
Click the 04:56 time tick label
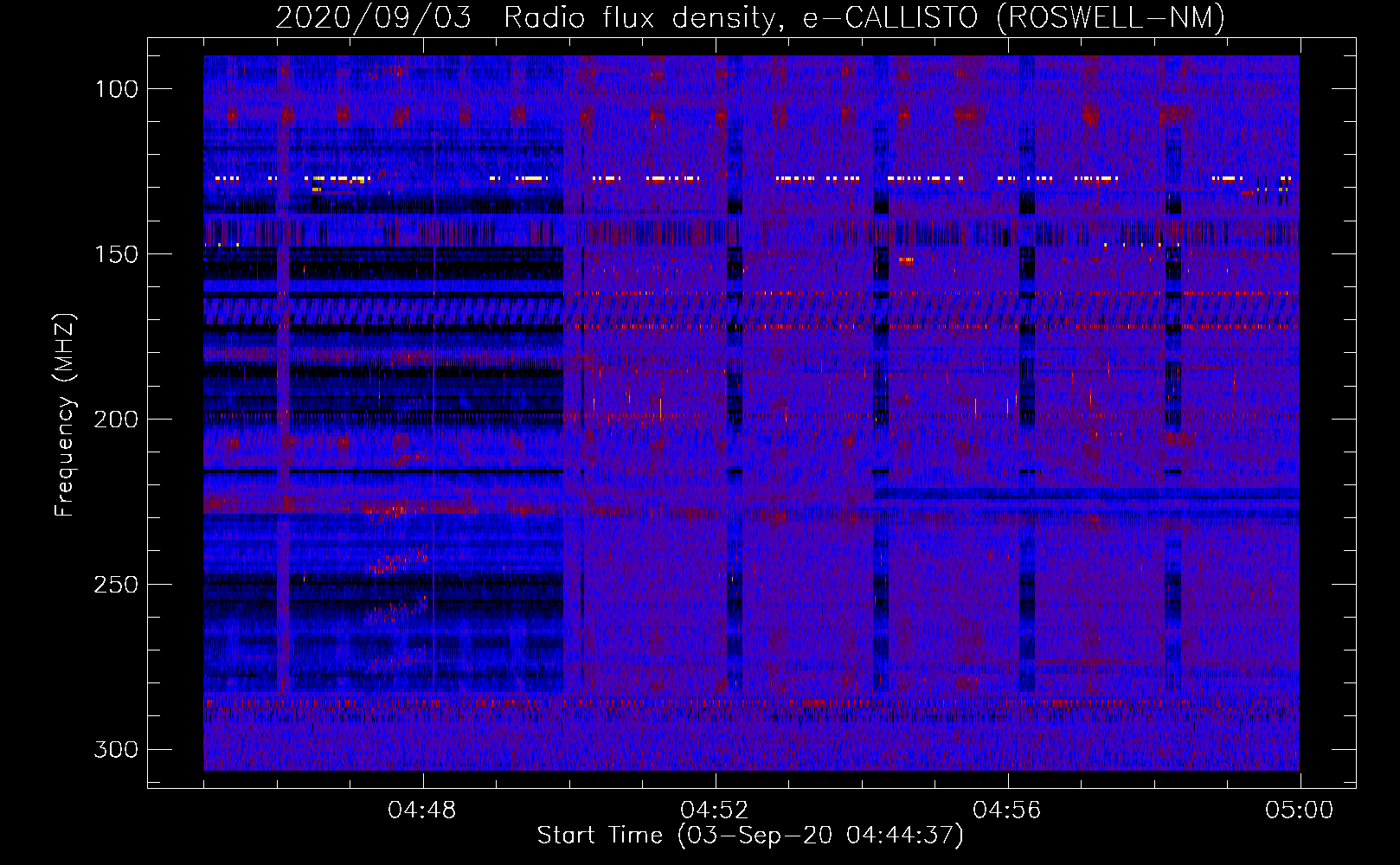coord(1007,811)
